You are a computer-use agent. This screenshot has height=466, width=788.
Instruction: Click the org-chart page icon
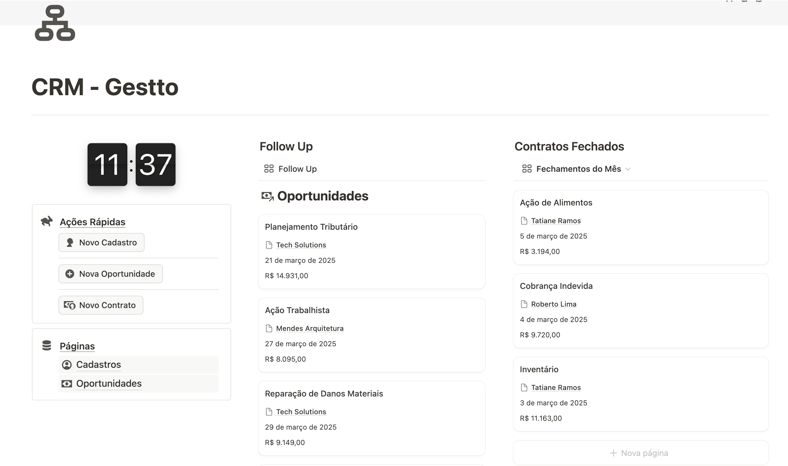[55, 23]
